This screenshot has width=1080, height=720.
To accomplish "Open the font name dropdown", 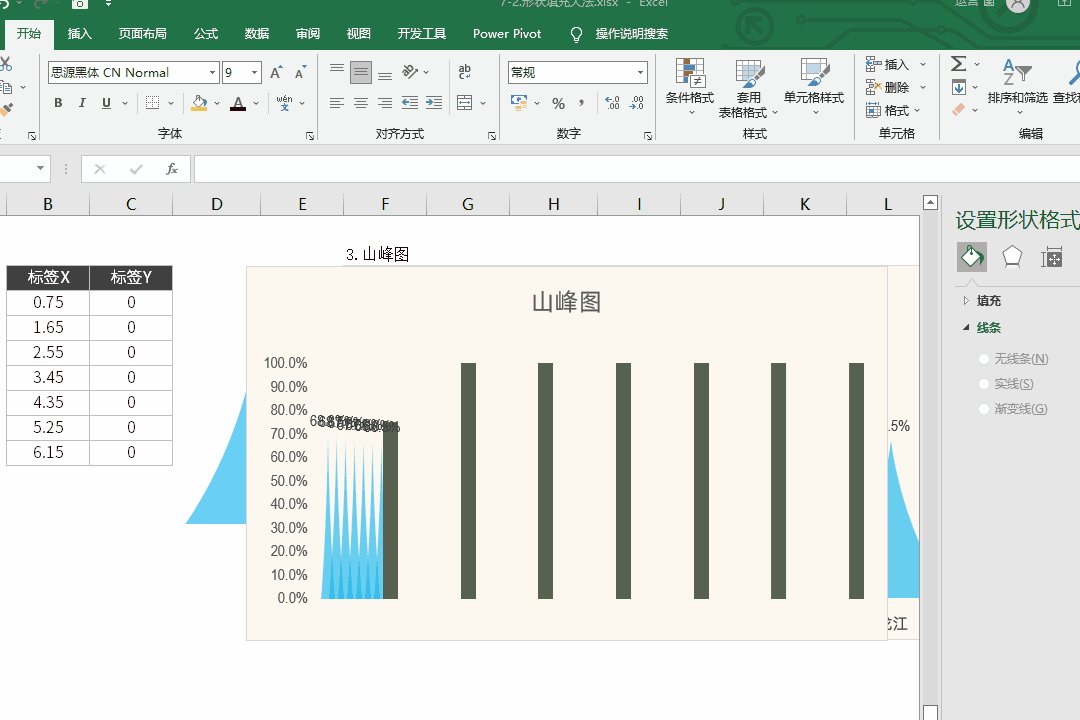I will click(x=212, y=73).
